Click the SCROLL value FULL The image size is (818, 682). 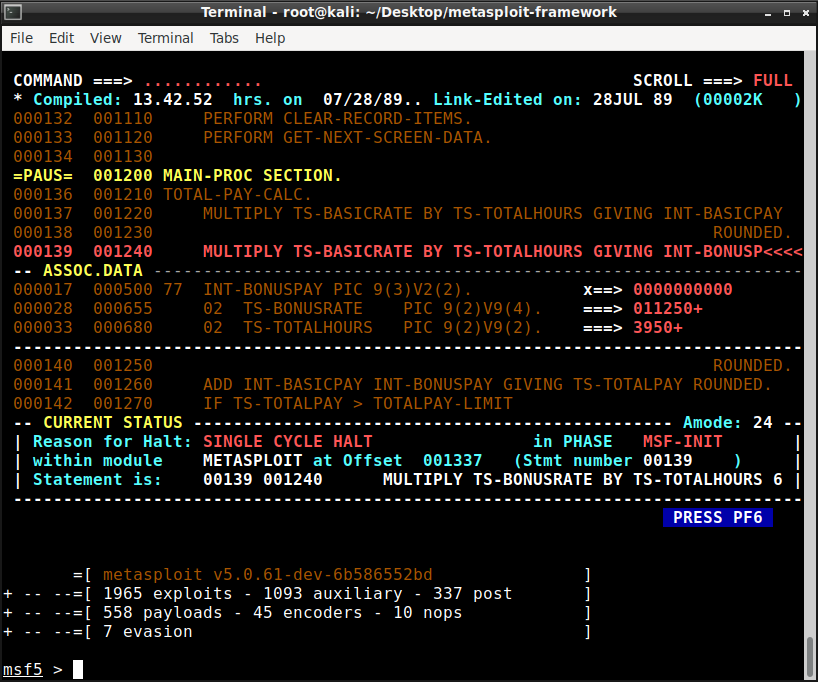[x=773, y=81]
